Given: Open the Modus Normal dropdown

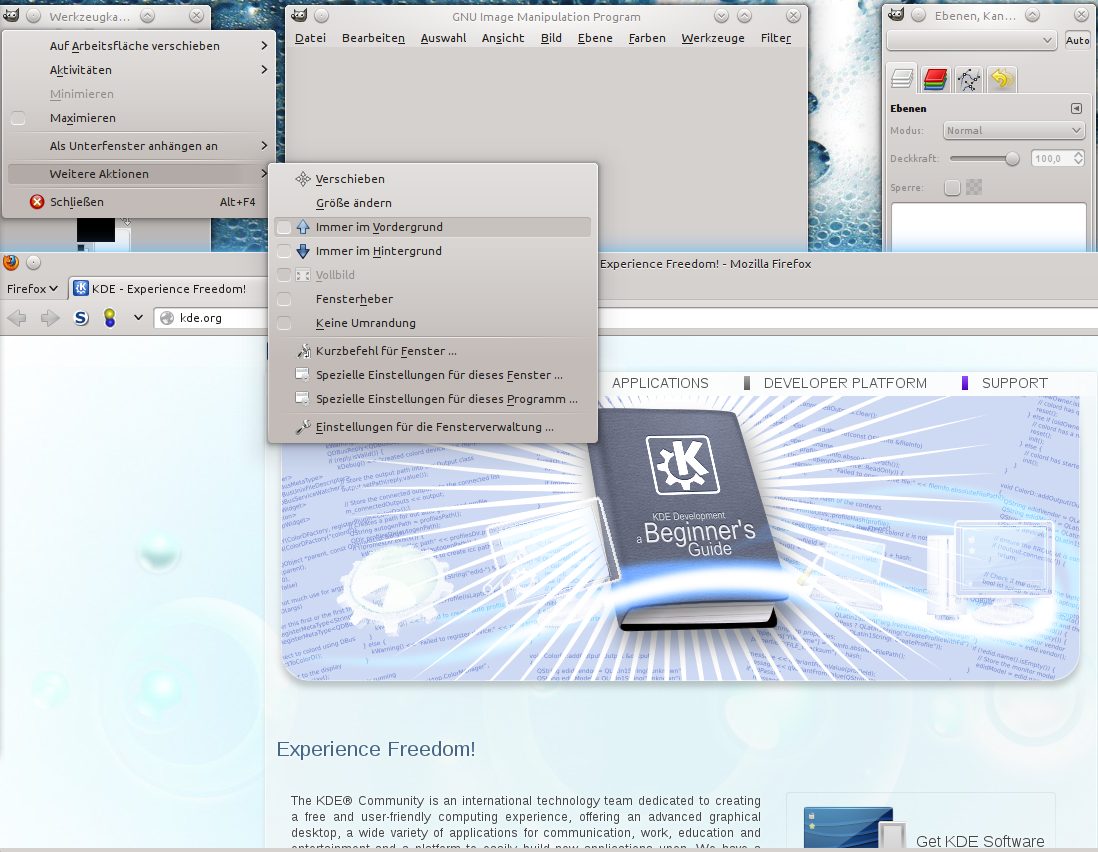Looking at the screenshot, I should click(1014, 130).
